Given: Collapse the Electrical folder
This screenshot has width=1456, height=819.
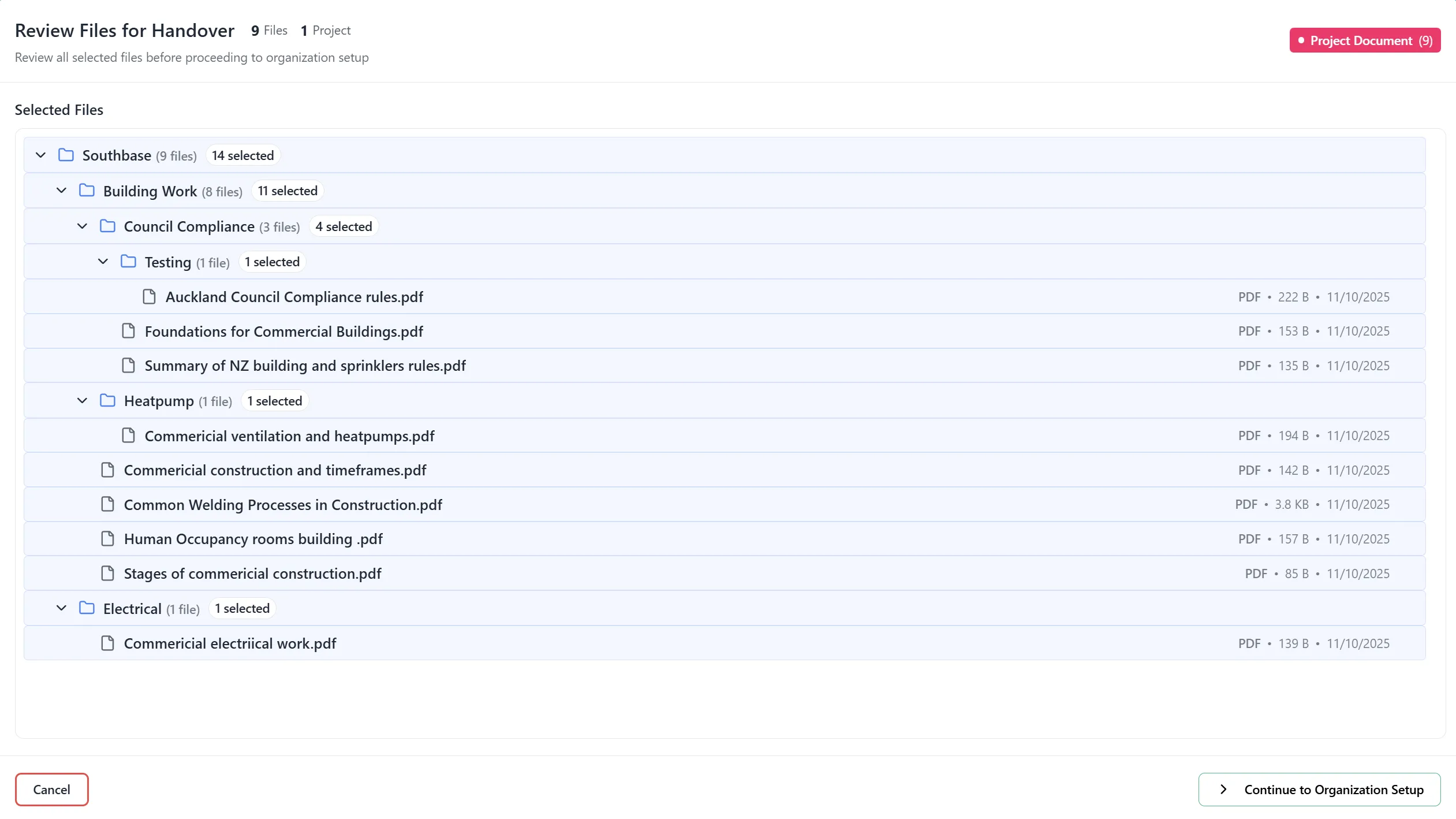Looking at the screenshot, I should pyautogui.click(x=61, y=608).
